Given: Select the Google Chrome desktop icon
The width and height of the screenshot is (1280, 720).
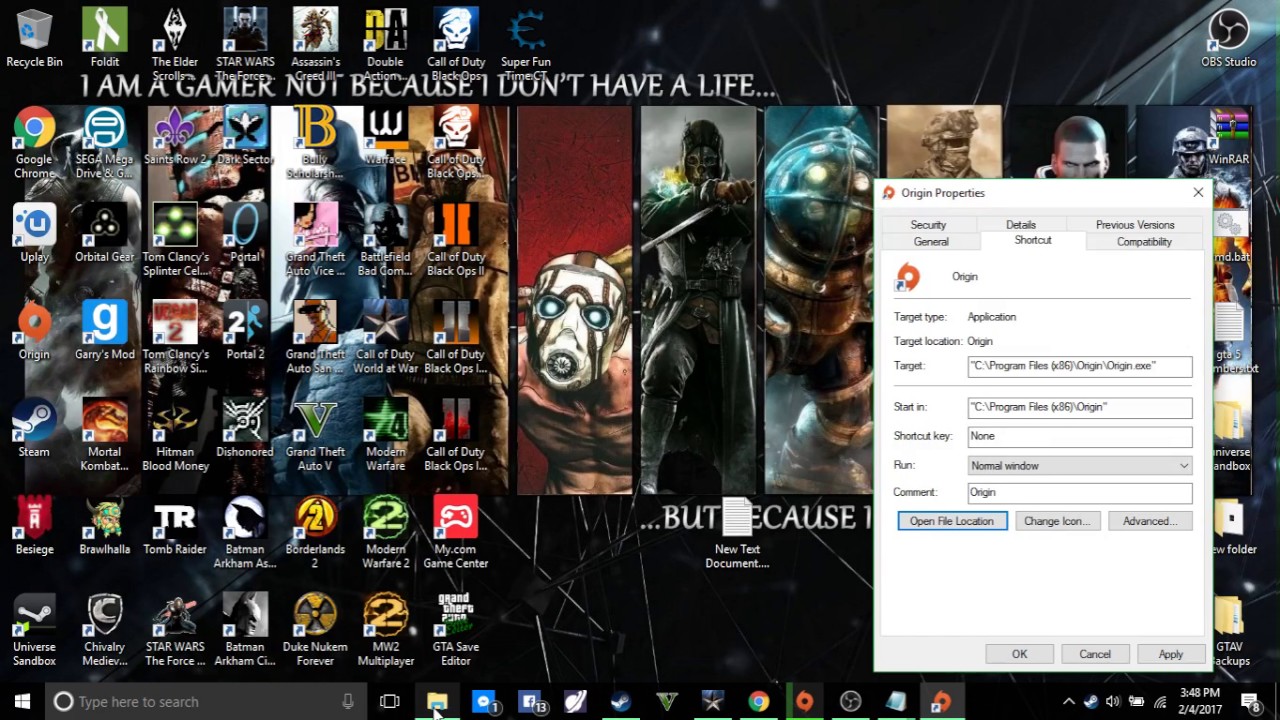Looking at the screenshot, I should [x=34, y=144].
